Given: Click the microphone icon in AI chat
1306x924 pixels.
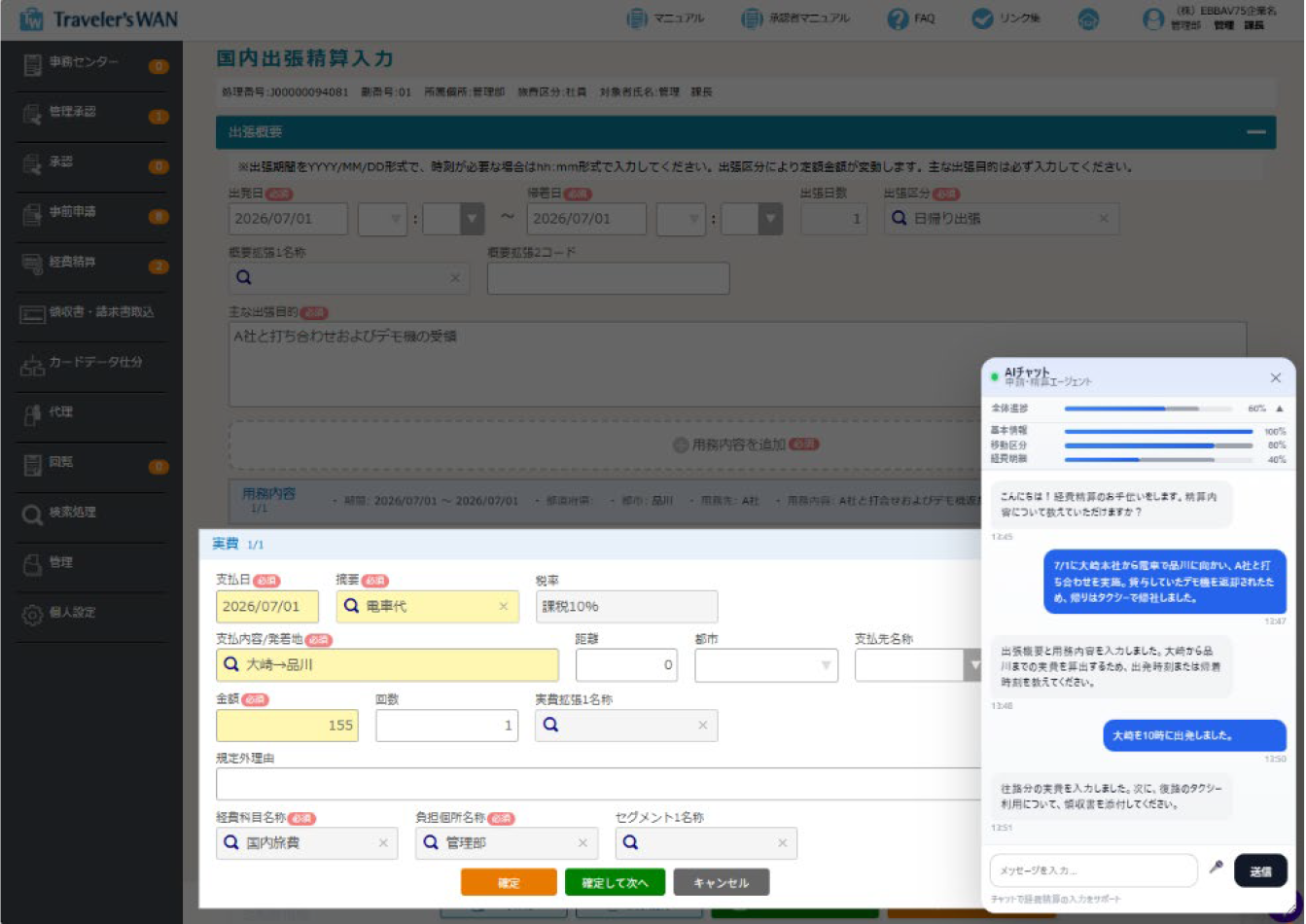Looking at the screenshot, I should point(1216,868).
